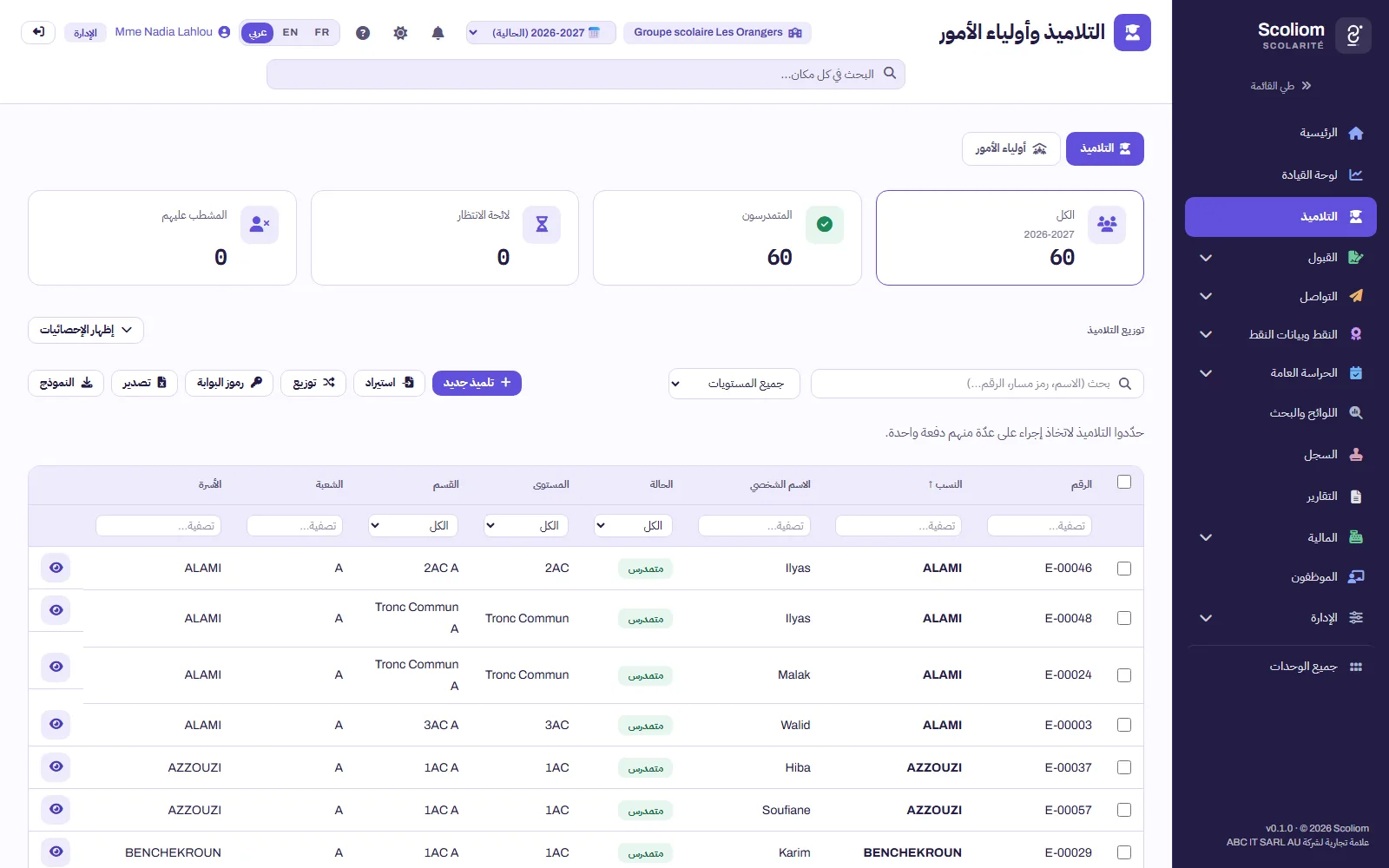Select the waiting list (لائحة الانتظار) card
Screen dimensions: 1389x868
(x=444, y=238)
